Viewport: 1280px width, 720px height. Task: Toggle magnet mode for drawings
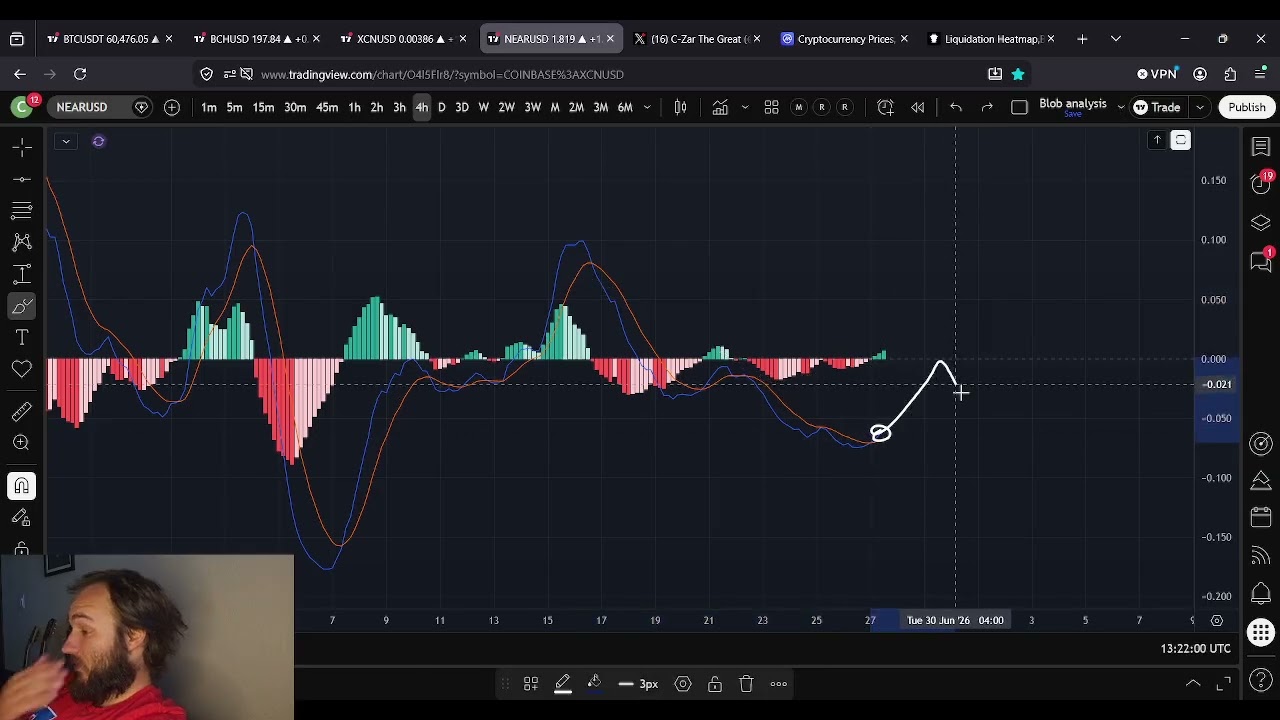22,486
